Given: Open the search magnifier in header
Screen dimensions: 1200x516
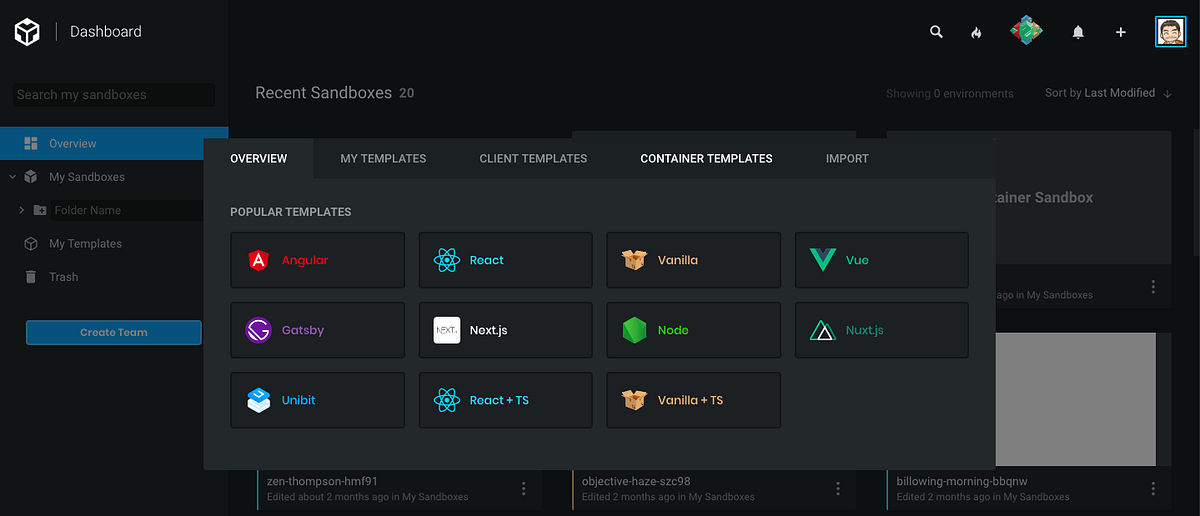Looking at the screenshot, I should pos(936,32).
